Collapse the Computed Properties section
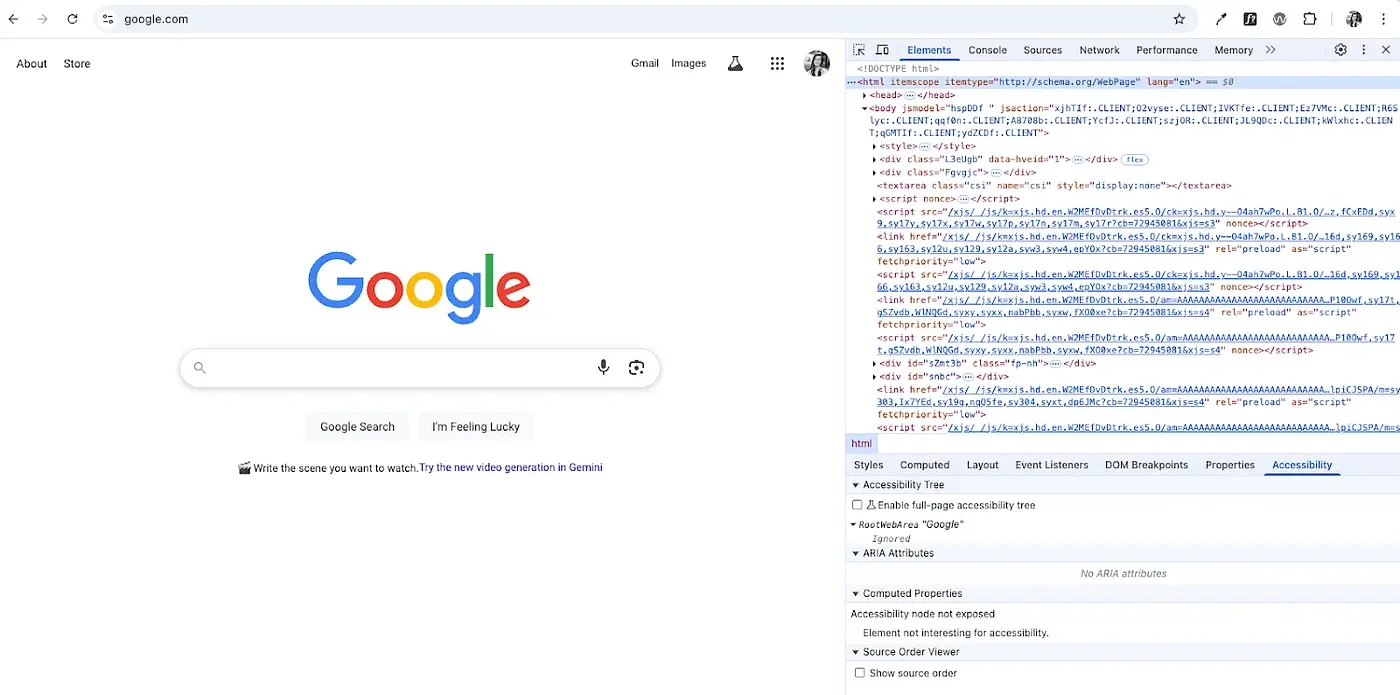The image size is (1400, 695). pyautogui.click(x=856, y=594)
